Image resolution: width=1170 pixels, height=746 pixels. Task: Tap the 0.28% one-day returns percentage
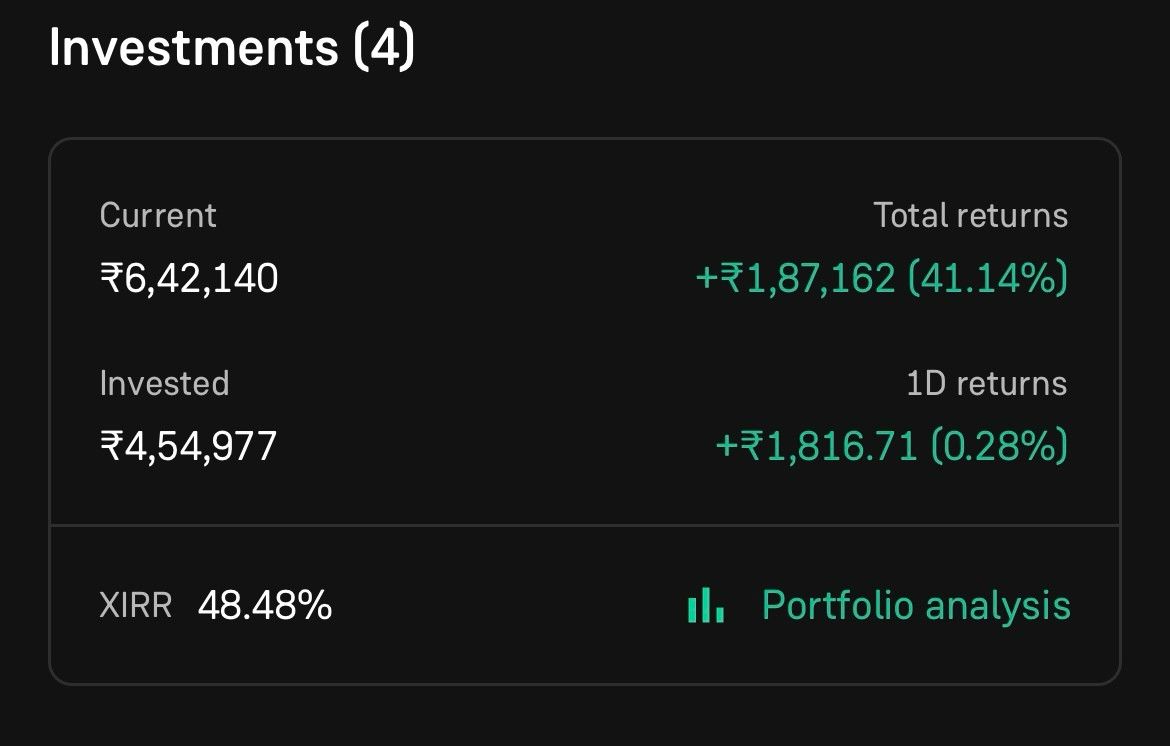[999, 446]
